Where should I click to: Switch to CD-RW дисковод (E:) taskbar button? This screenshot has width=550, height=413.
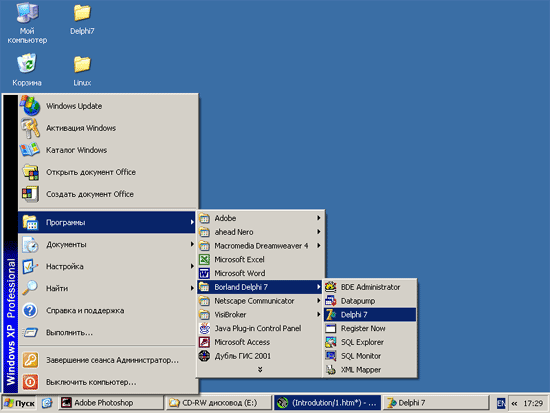[x=219, y=403]
